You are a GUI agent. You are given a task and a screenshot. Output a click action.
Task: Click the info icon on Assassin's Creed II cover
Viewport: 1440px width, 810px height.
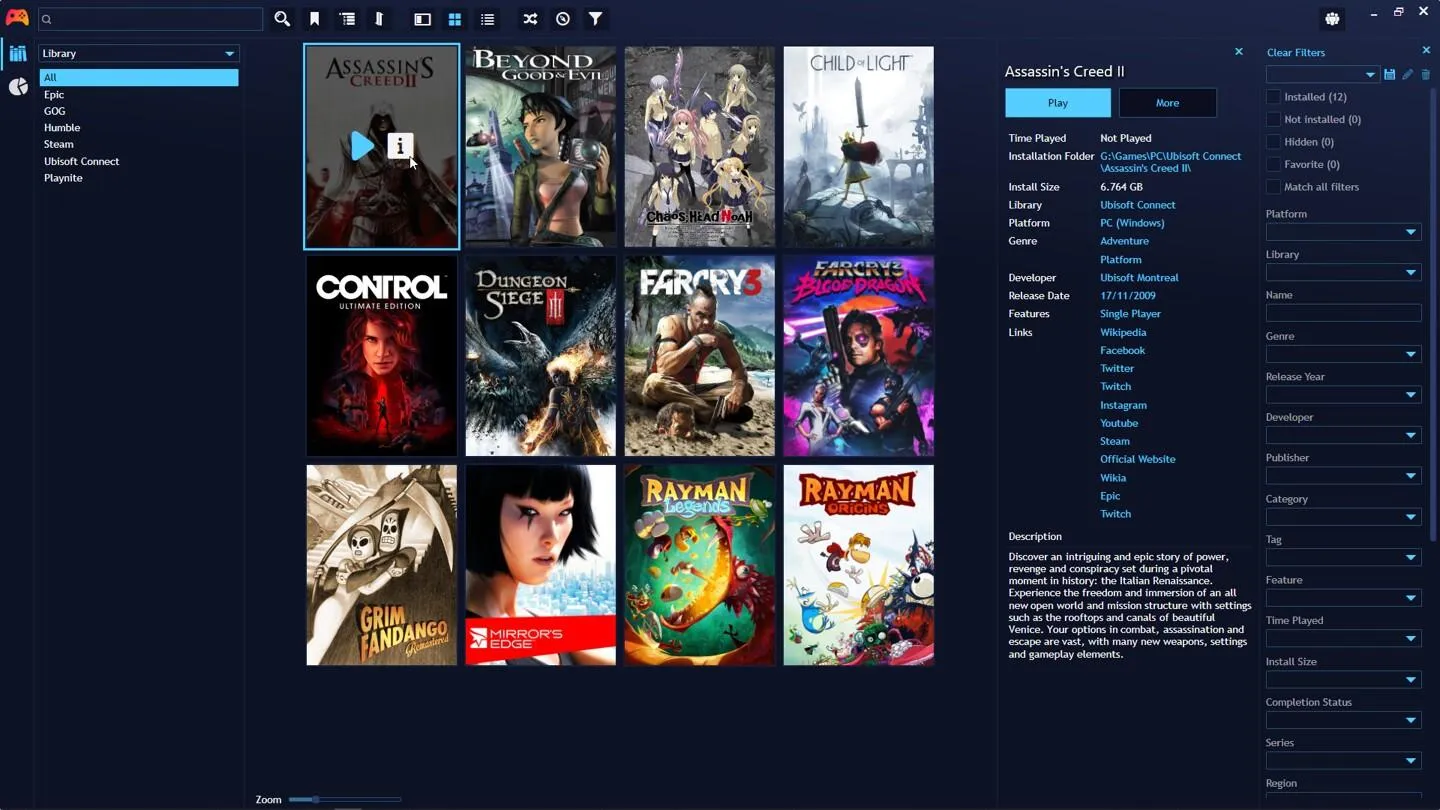400,146
